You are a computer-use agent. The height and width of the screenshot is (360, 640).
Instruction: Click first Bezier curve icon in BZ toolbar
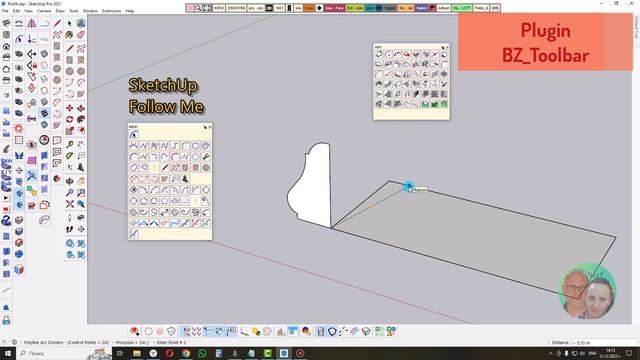point(133,146)
